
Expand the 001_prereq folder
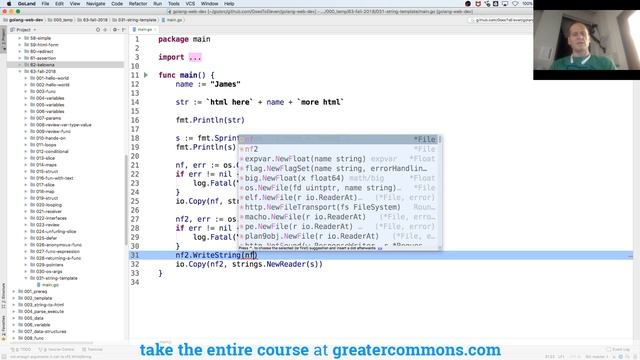tap(14, 291)
